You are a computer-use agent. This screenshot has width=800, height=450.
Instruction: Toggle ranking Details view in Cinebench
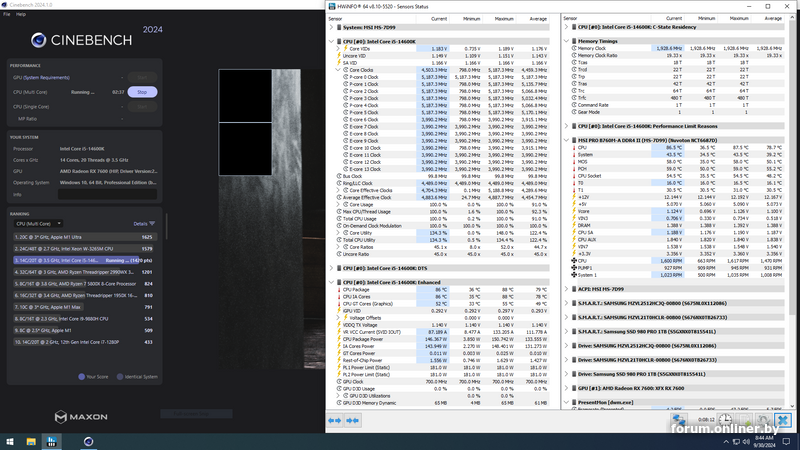pos(143,224)
